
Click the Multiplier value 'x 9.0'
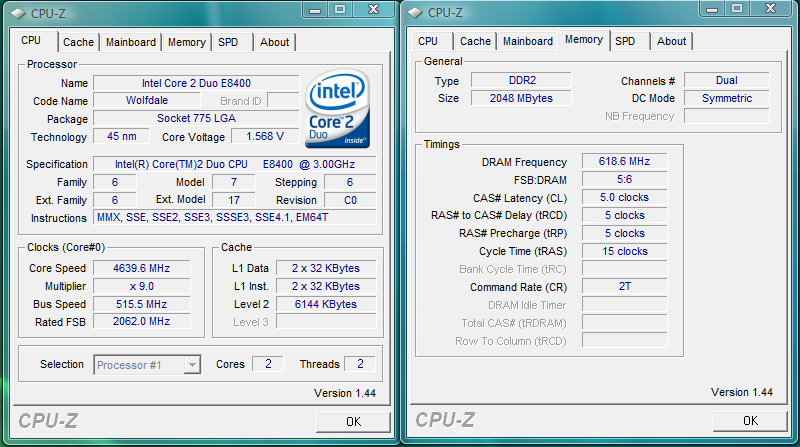coord(141,286)
